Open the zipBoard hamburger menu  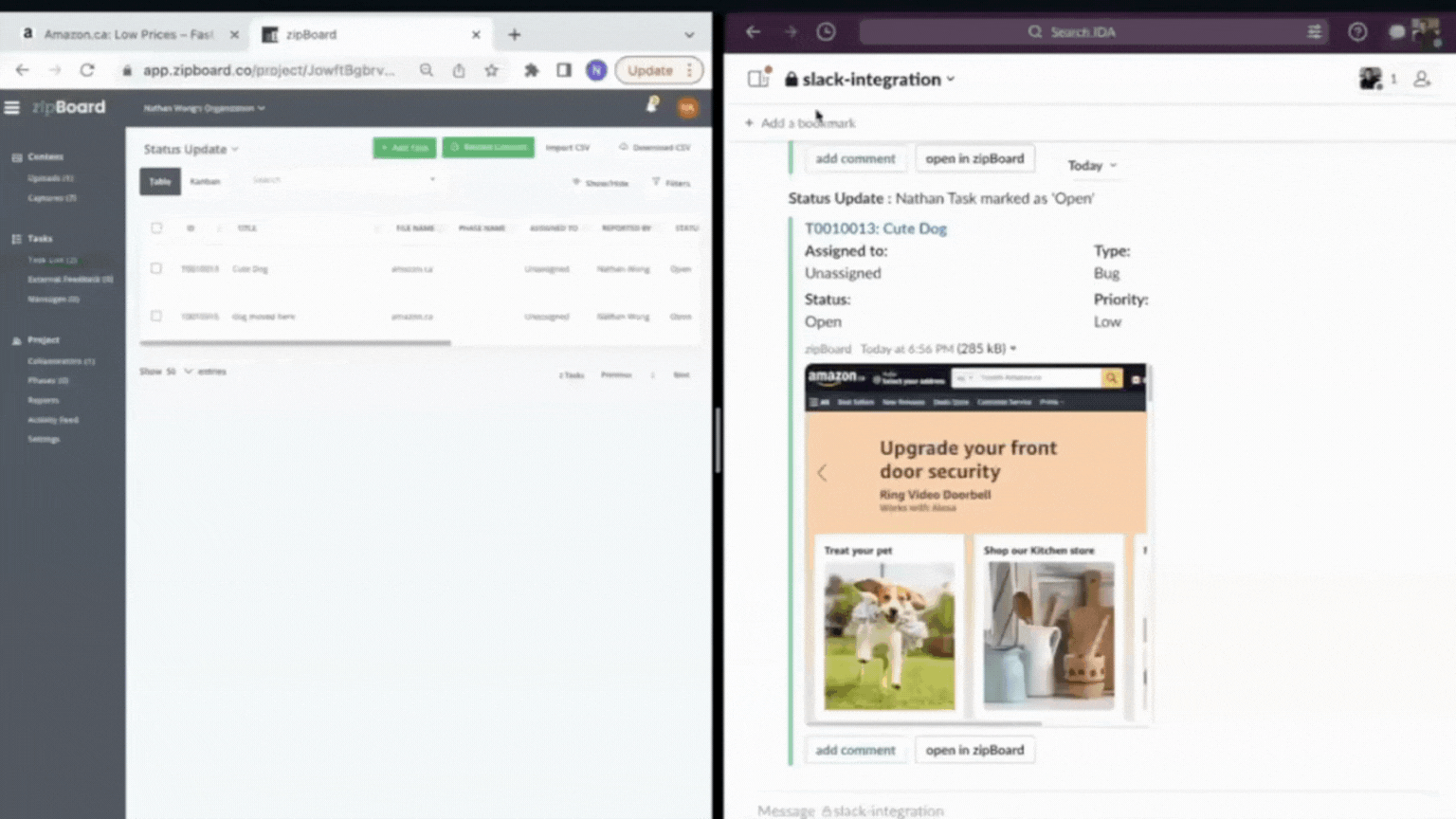[11, 107]
